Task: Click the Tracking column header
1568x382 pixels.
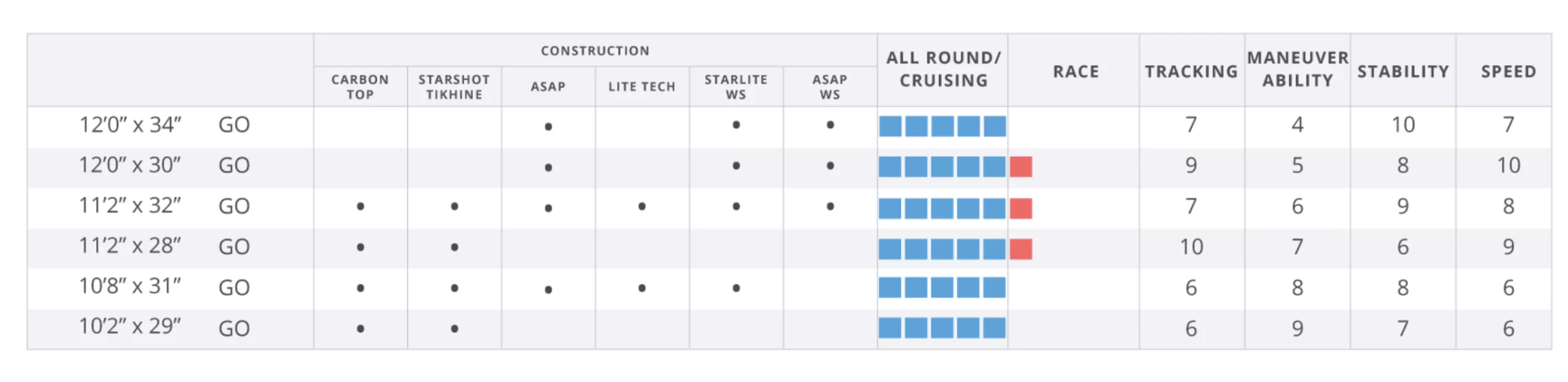Action: (1191, 71)
